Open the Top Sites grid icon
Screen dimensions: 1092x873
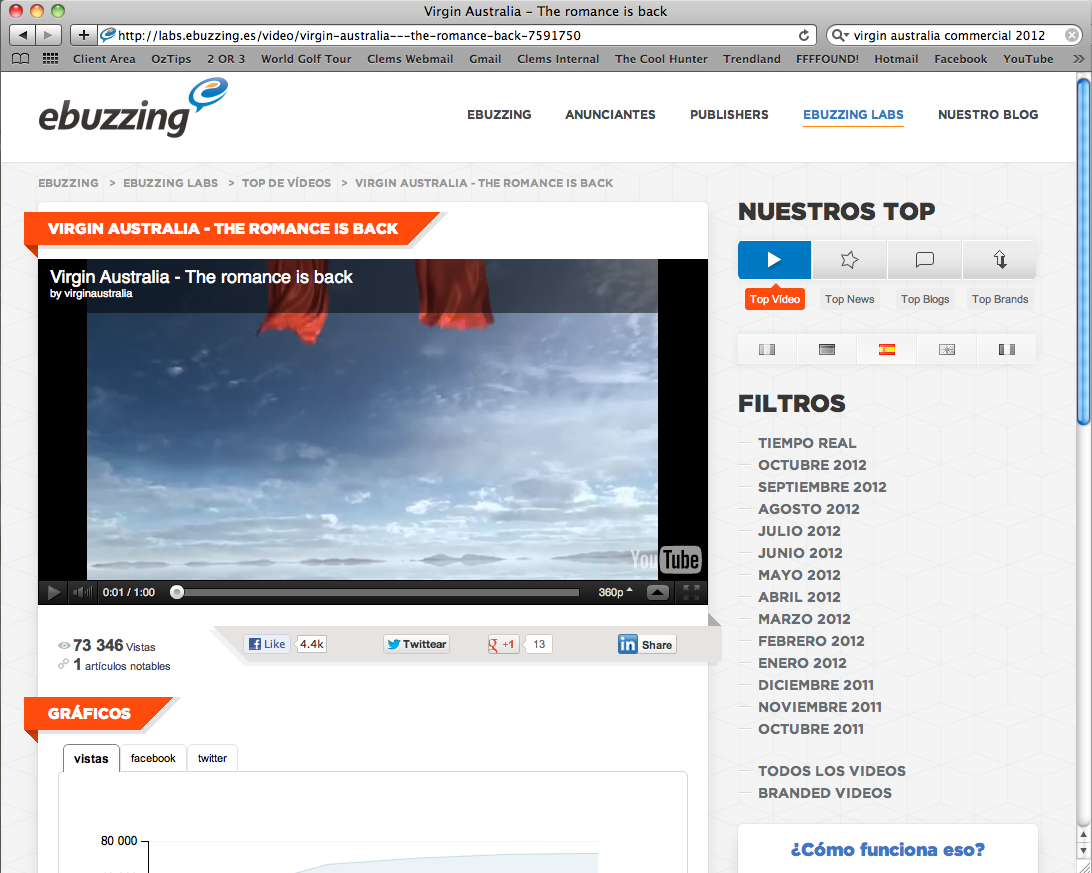coord(50,59)
